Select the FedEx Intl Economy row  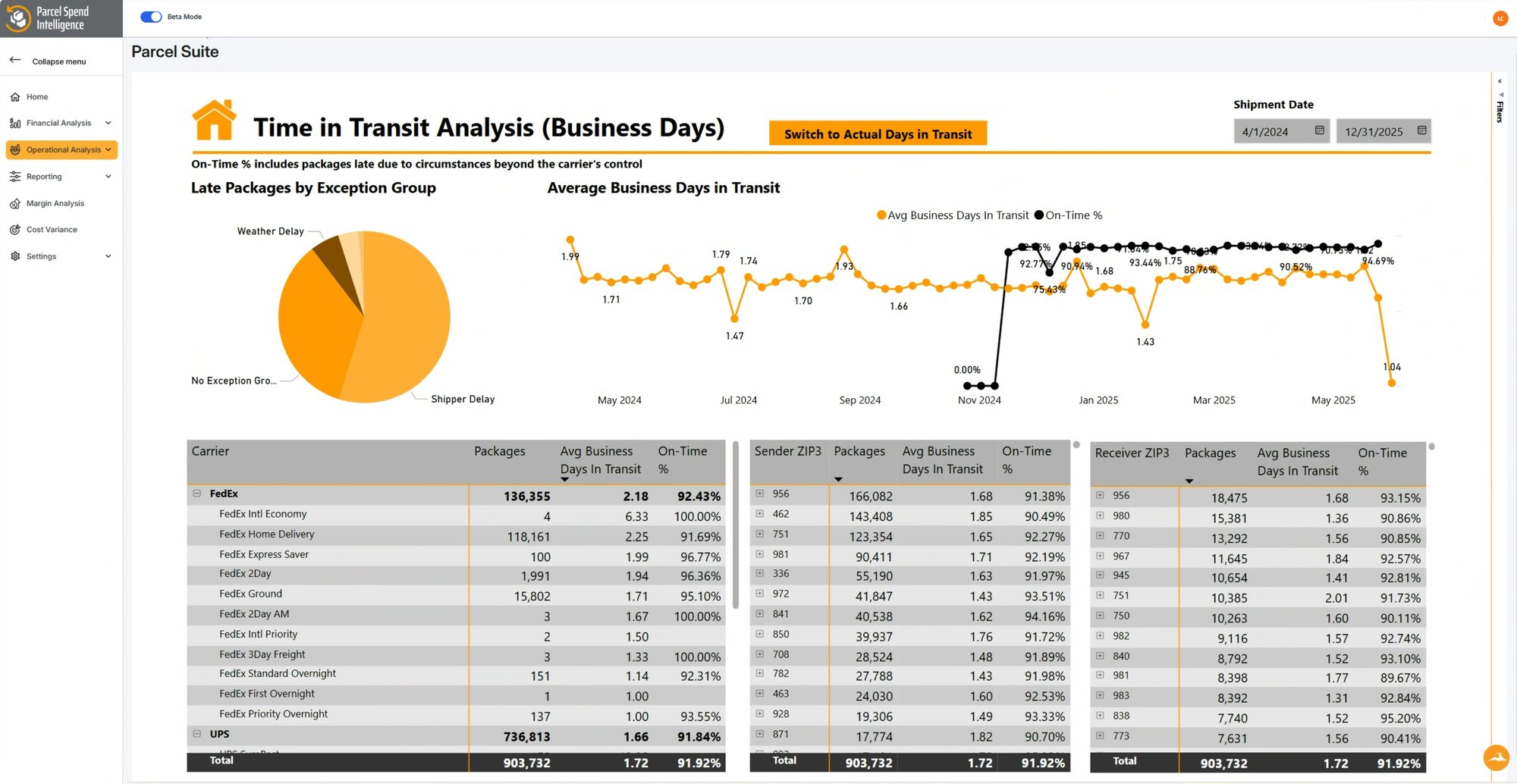pos(456,515)
